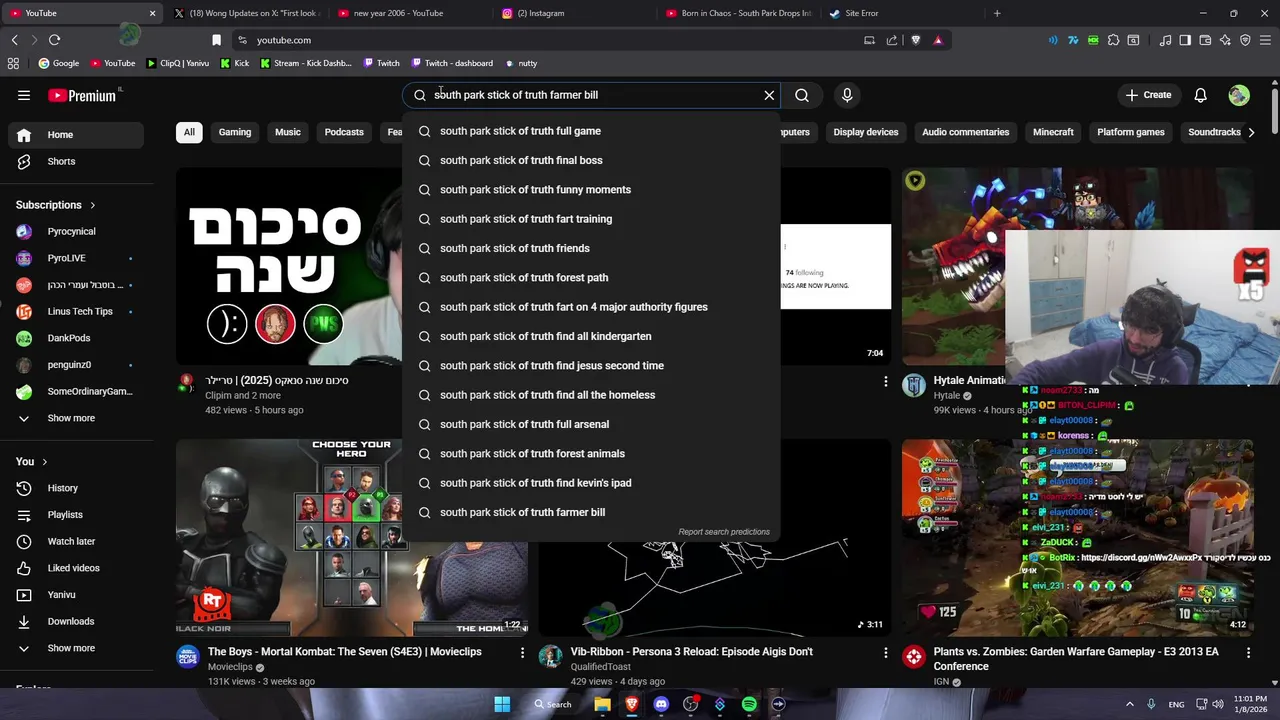
Task: Open the Kick bookmark
Action: click(x=235, y=63)
